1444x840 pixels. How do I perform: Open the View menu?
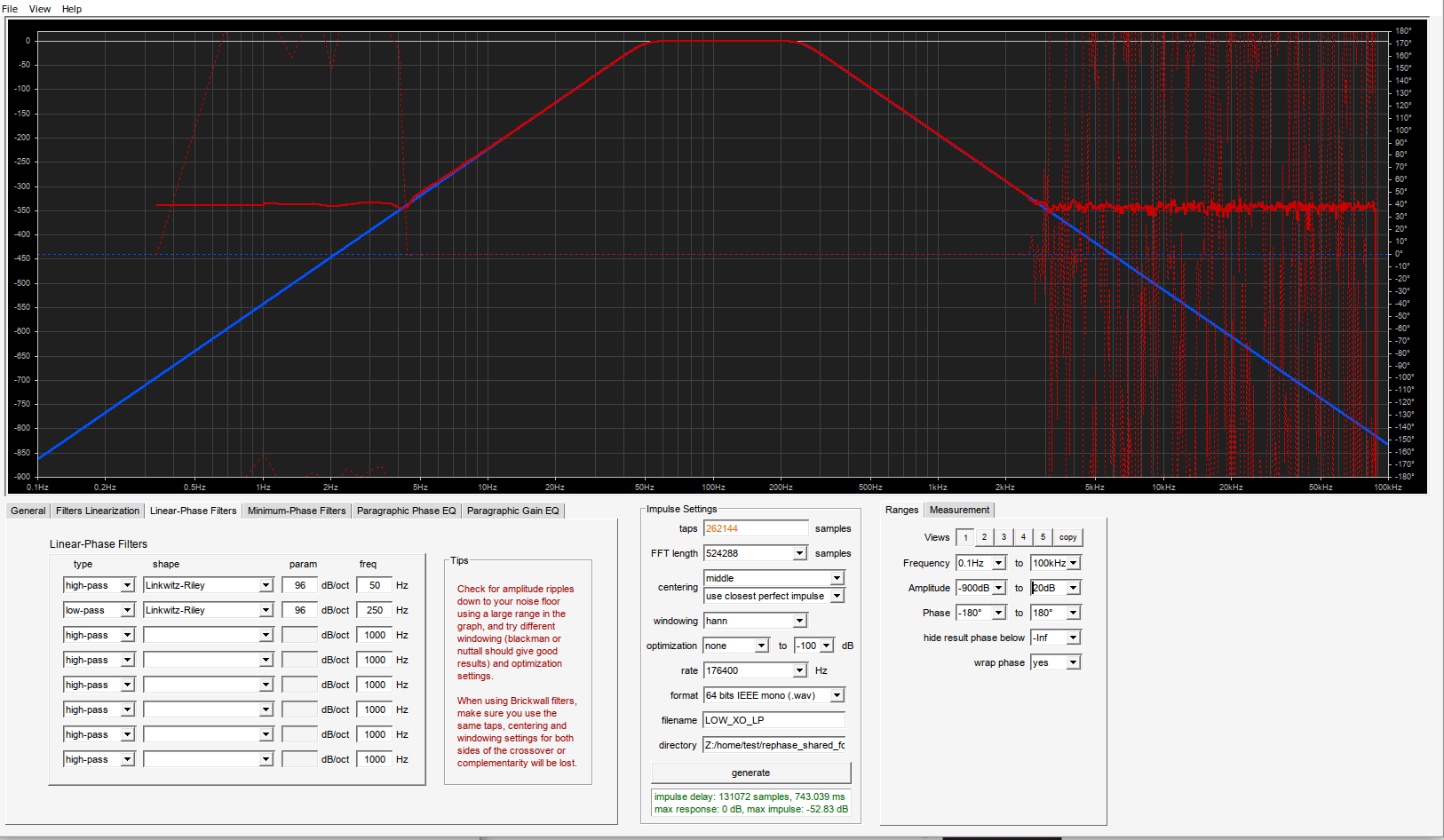[x=40, y=9]
